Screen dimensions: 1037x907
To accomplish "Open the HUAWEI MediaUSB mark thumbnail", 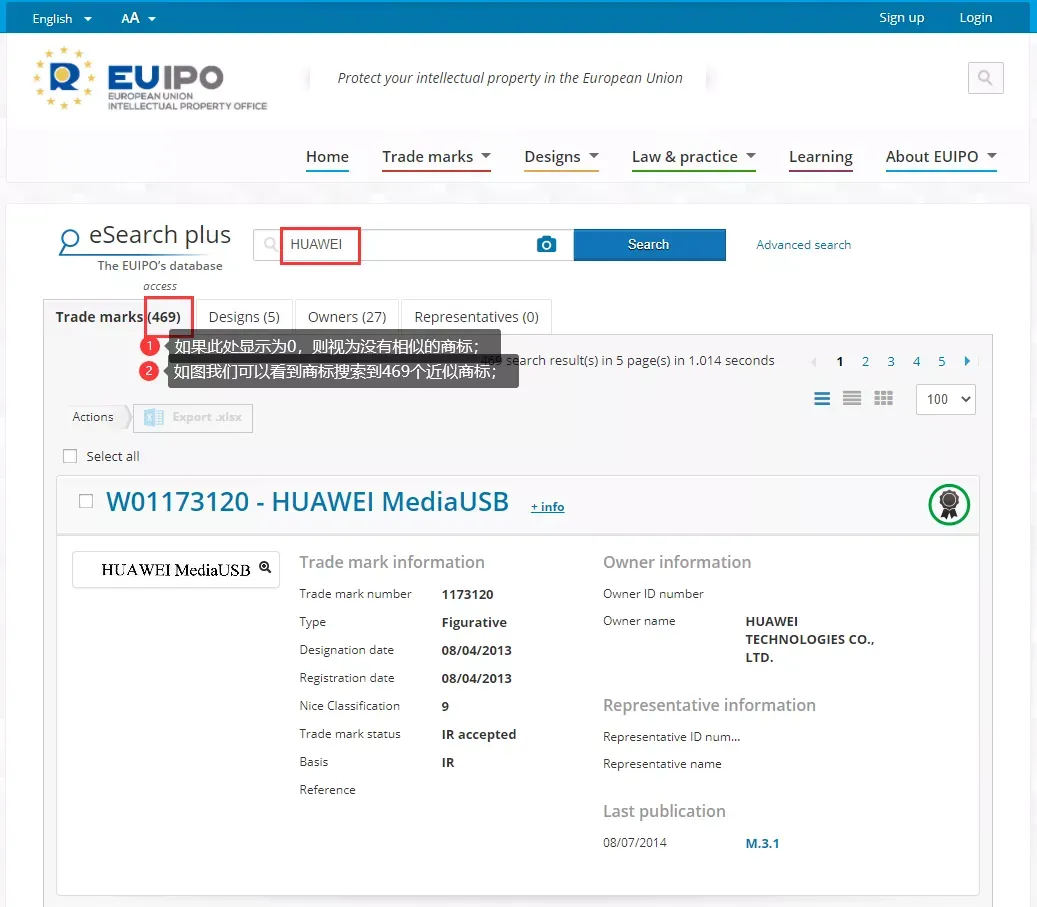I will click(176, 570).
